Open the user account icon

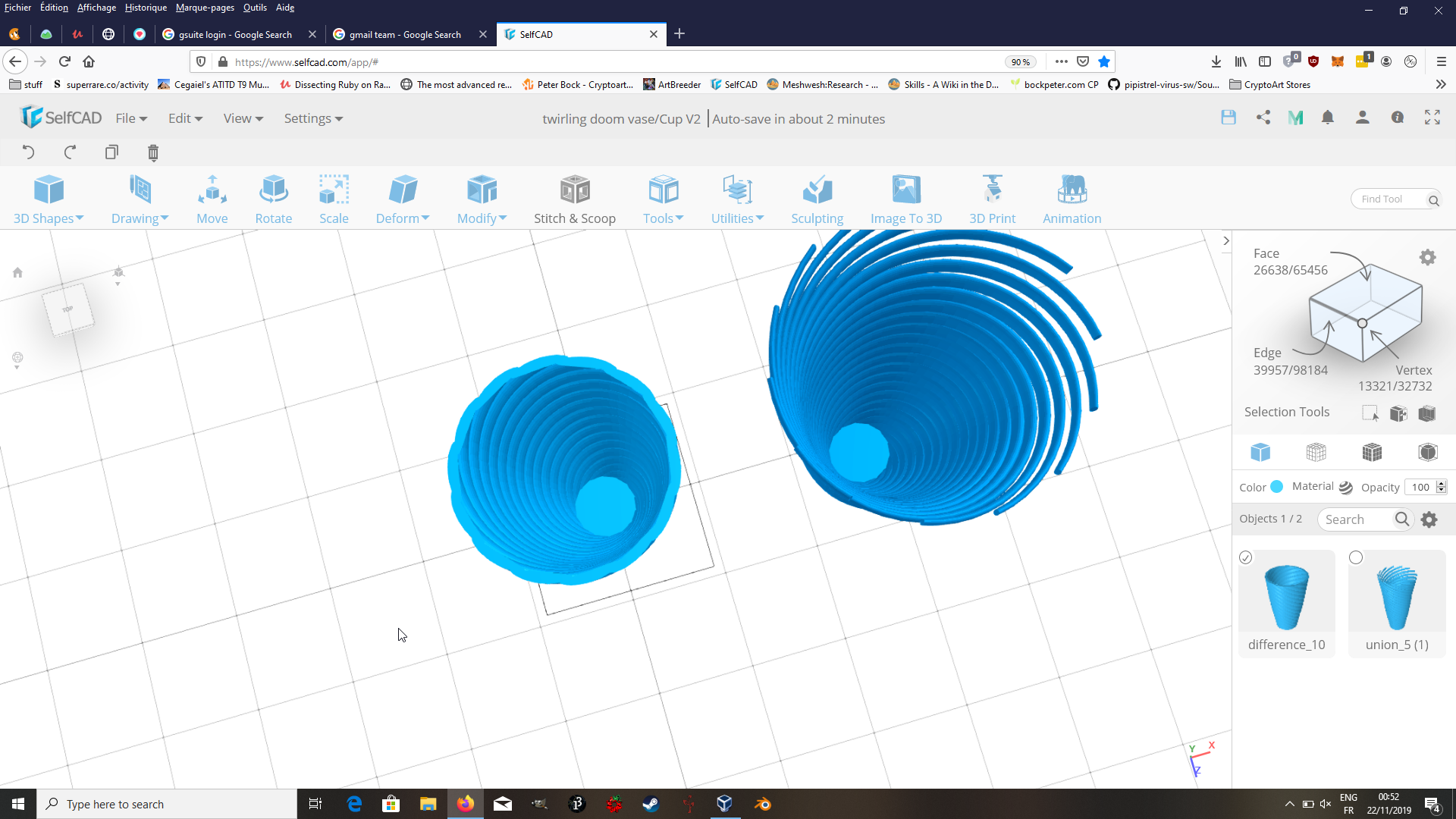click(x=1363, y=118)
